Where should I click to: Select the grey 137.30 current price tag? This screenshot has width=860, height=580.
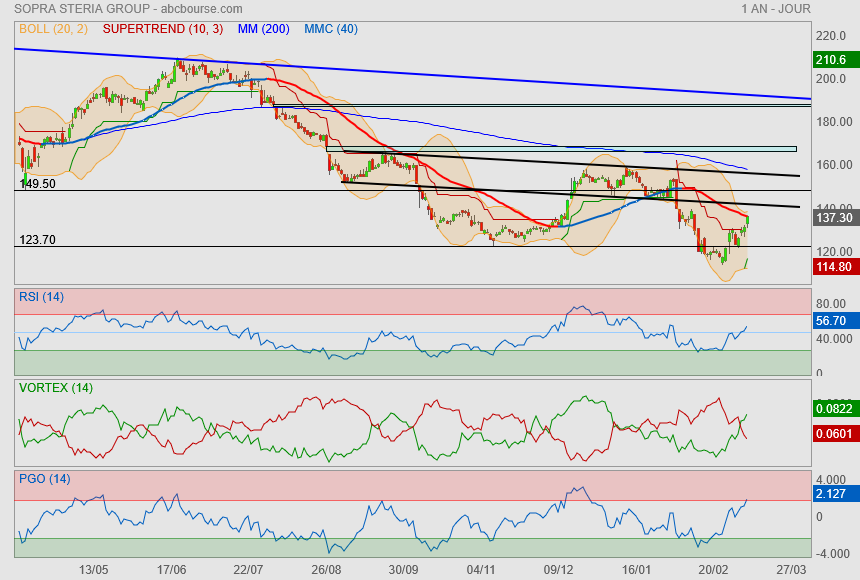click(833, 217)
